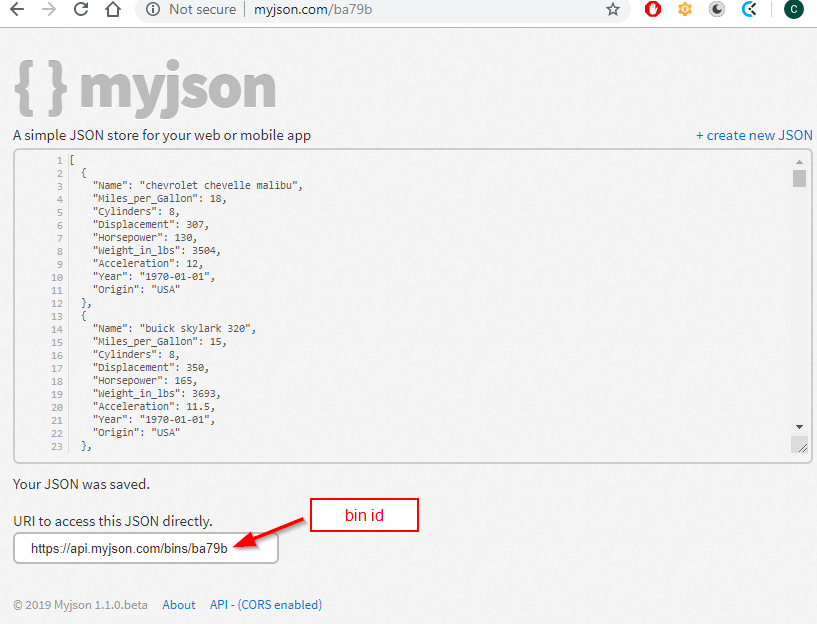817x624 pixels.
Task: Open the About page
Action: point(178,605)
